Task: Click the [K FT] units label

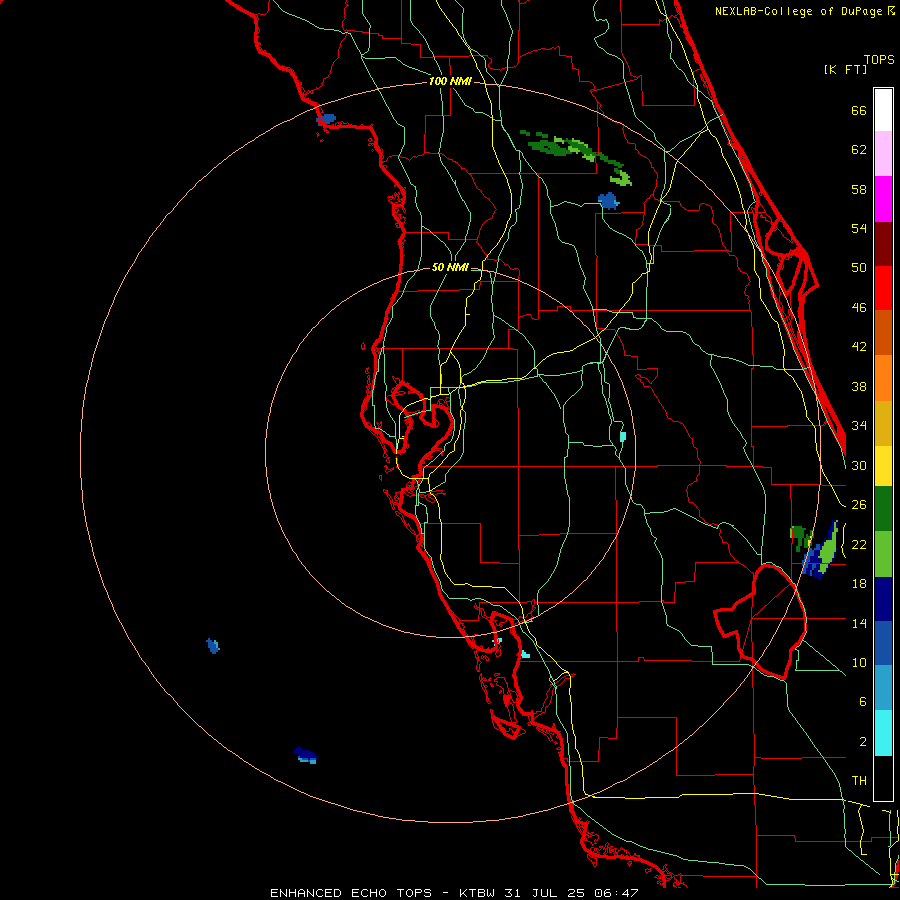Action: 845,69
